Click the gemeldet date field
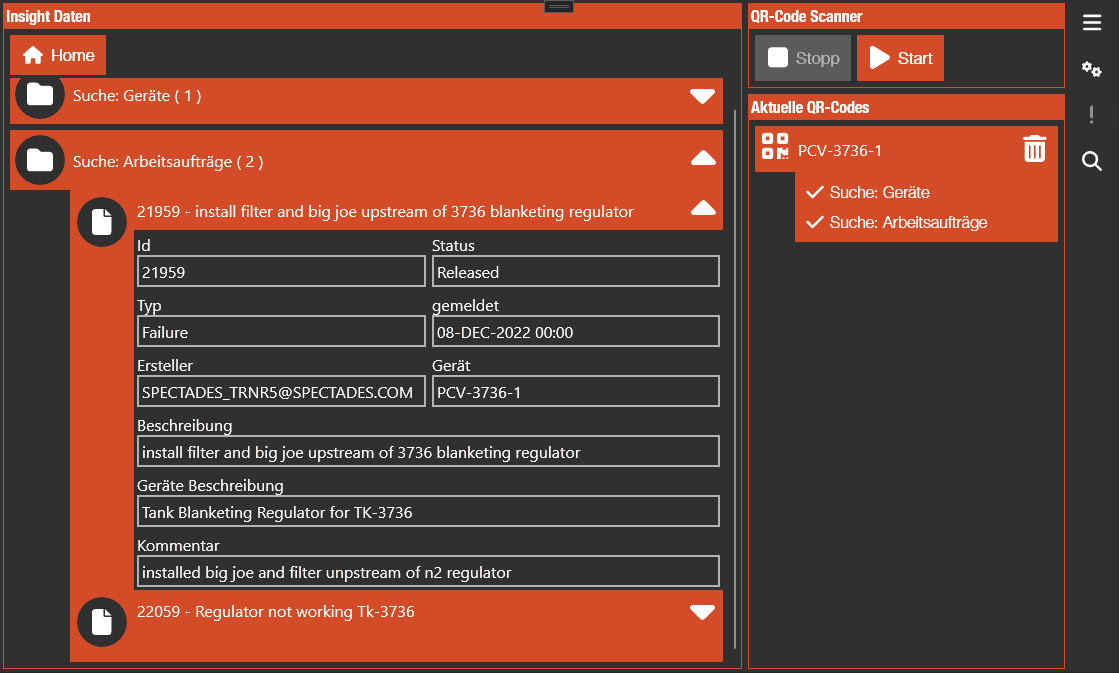Image resolution: width=1119 pixels, height=673 pixels. click(x=576, y=331)
